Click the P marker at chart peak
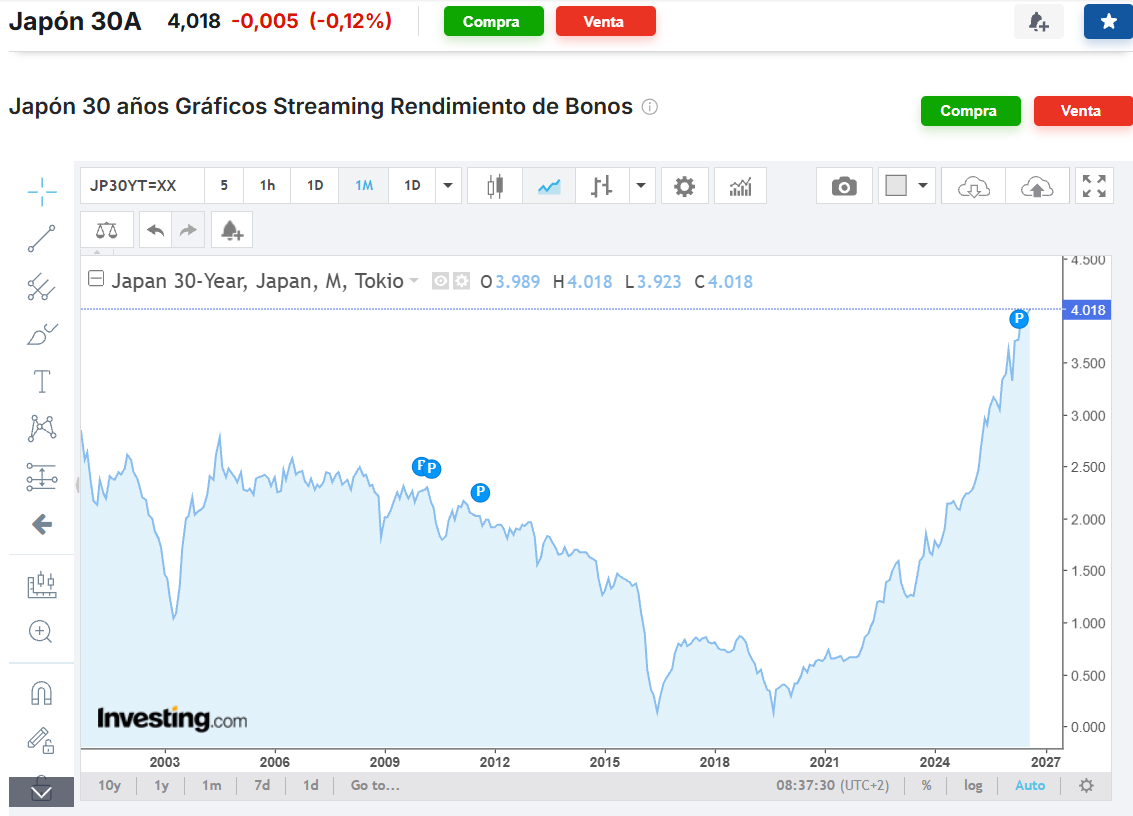This screenshot has height=816, width=1133. click(1019, 318)
